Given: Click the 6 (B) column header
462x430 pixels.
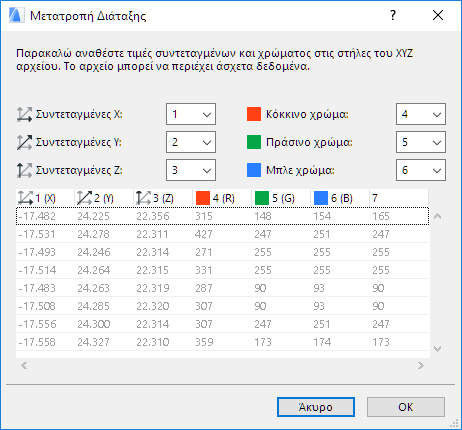Looking at the screenshot, I should coord(340,198).
